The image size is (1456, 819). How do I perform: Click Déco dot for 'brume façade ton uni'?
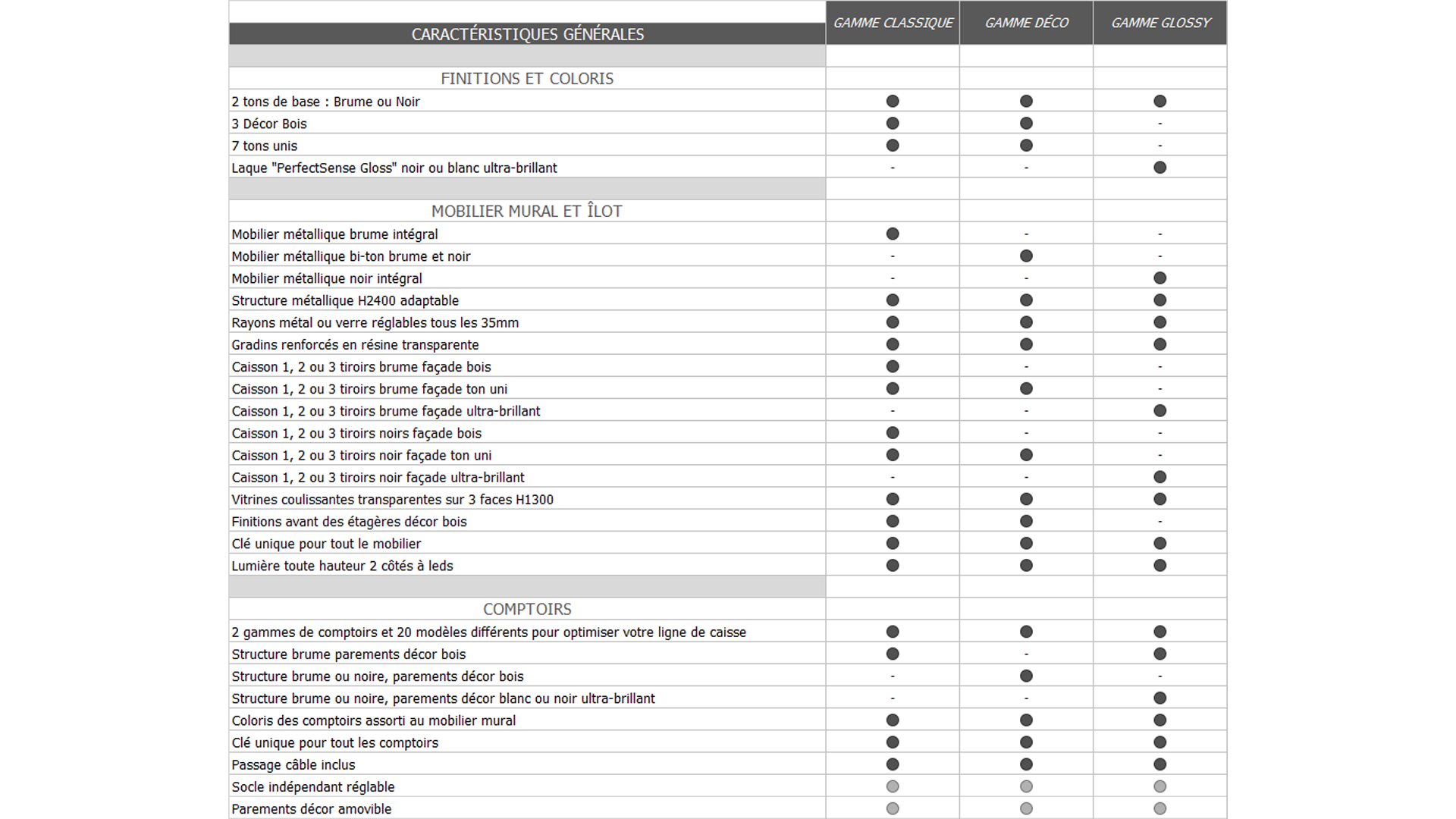(1026, 388)
